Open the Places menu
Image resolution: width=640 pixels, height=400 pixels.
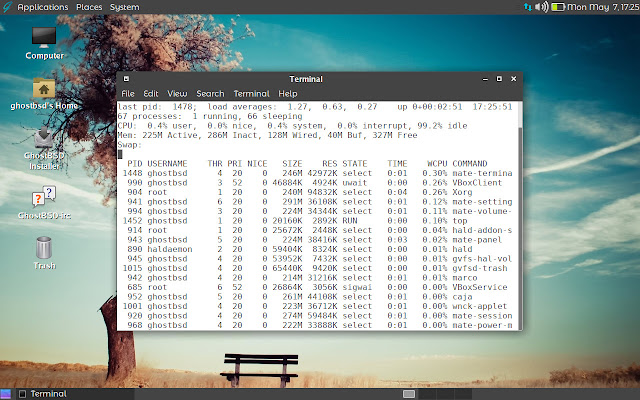pos(89,7)
